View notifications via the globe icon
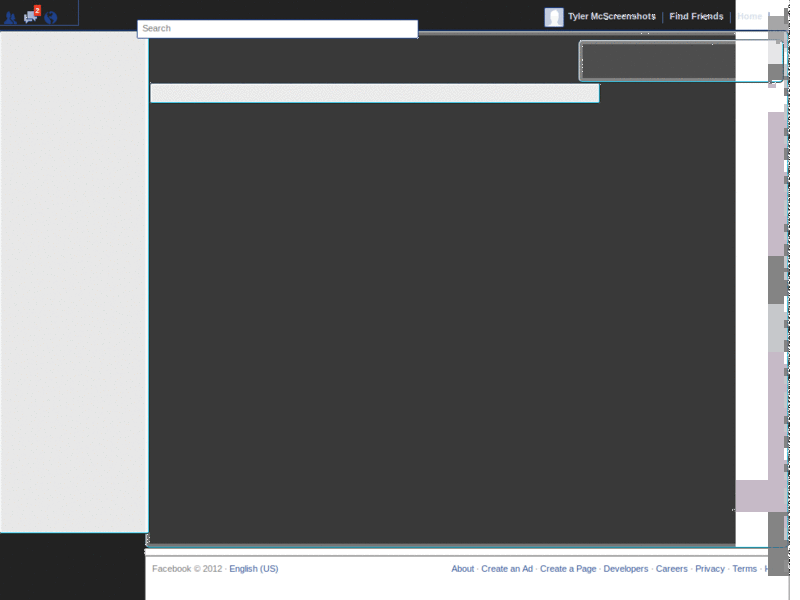Screen dimensions: 800x600 tap(50, 17)
